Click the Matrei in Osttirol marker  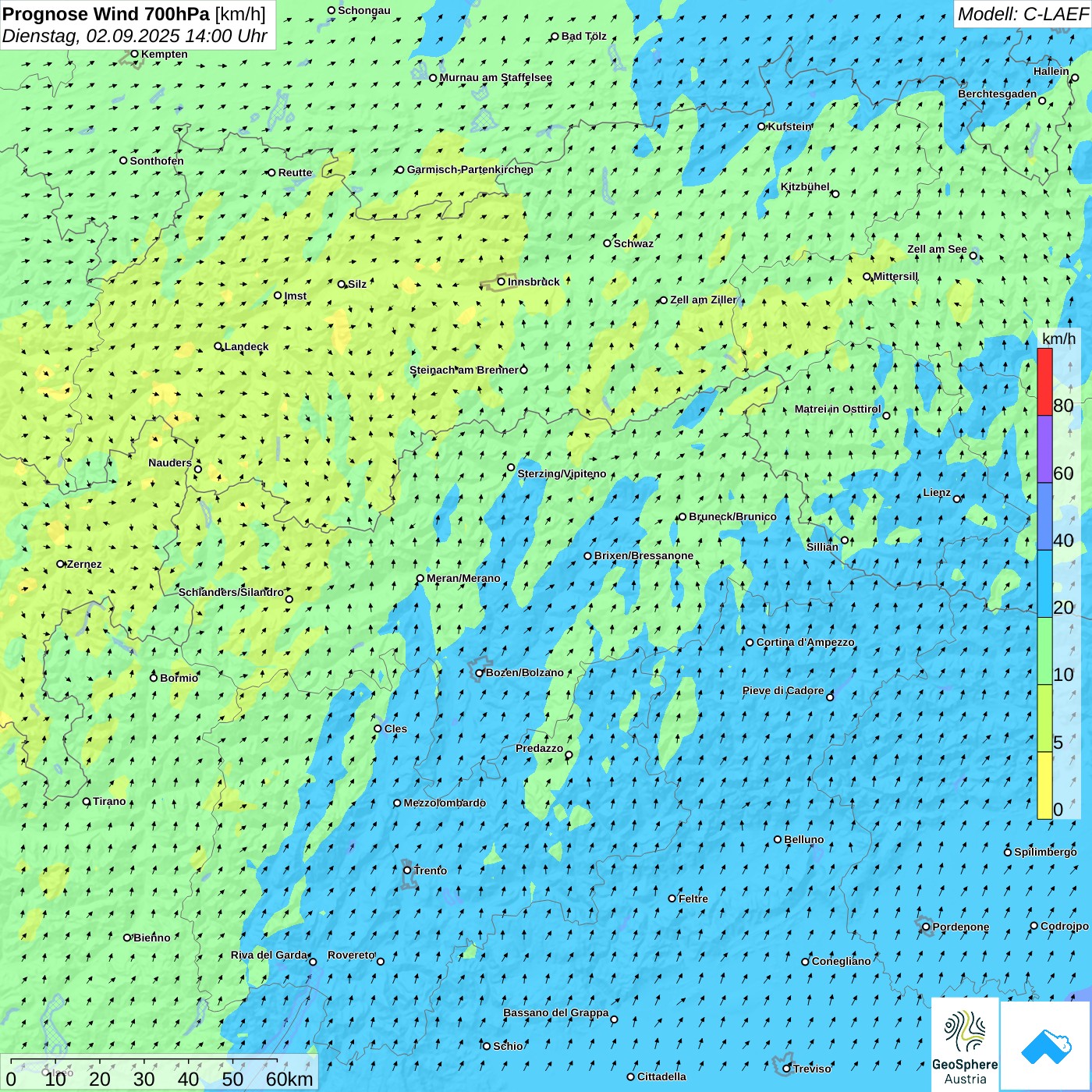pos(886,415)
